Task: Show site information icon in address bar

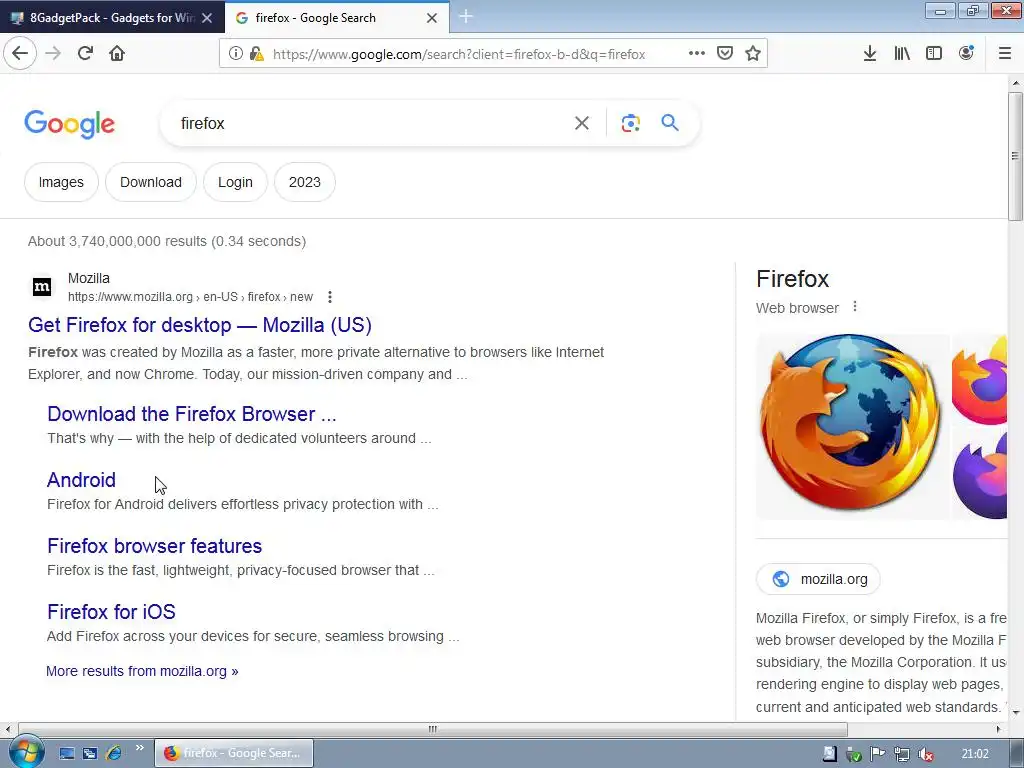Action: [236, 54]
